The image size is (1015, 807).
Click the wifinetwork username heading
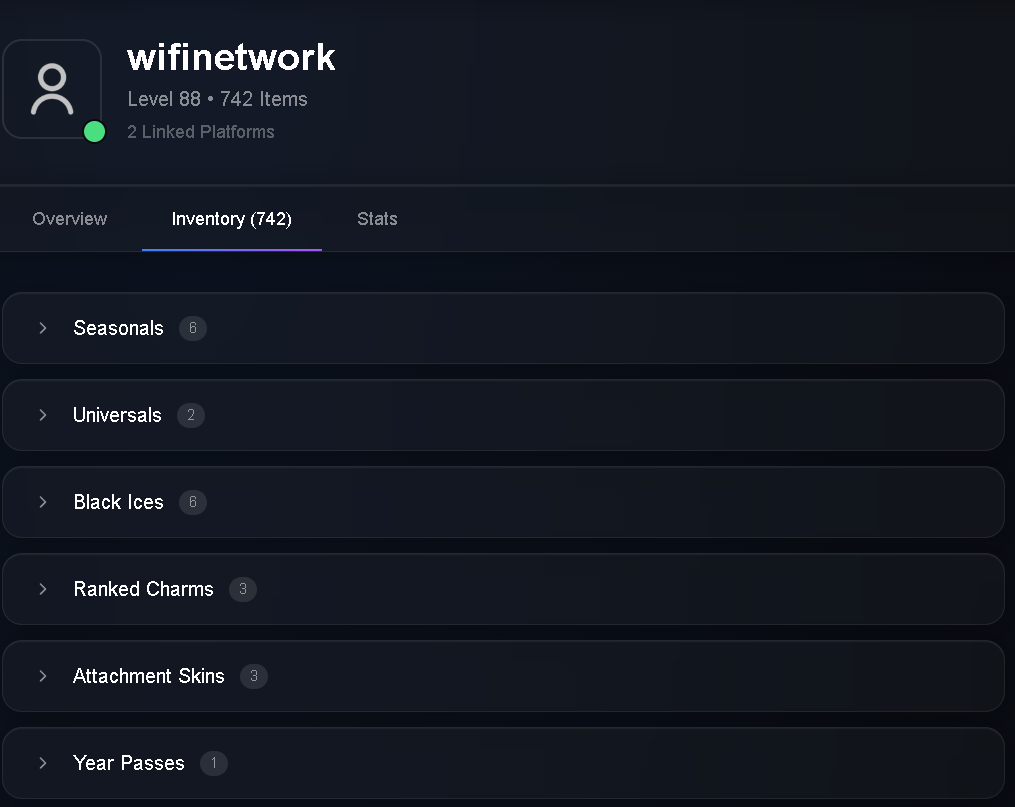click(231, 58)
